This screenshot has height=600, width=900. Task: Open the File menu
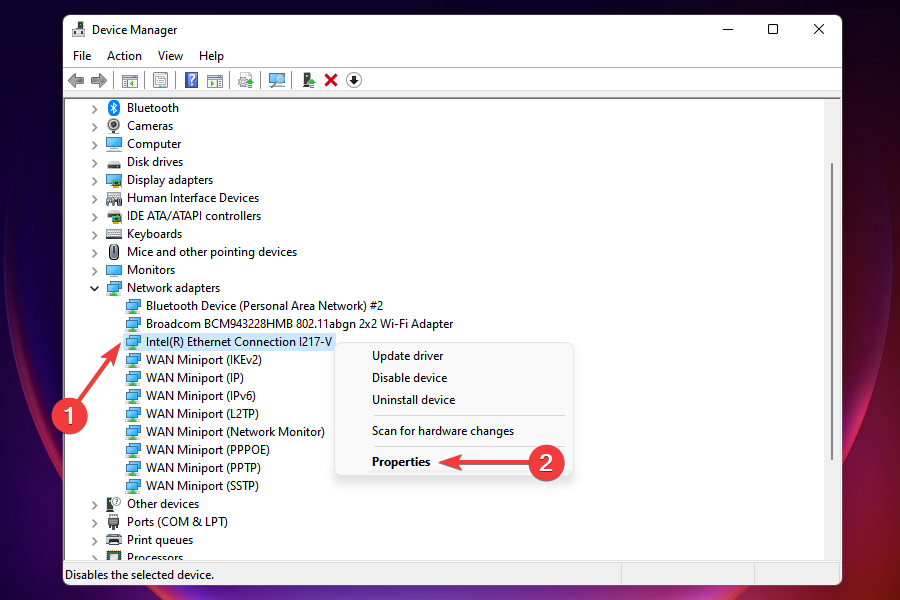(82, 56)
